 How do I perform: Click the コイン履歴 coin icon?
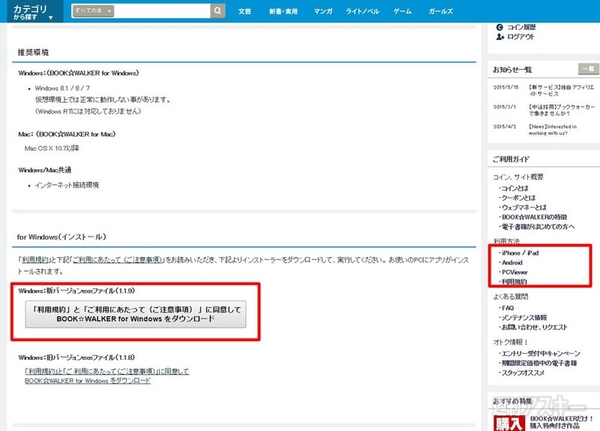click(499, 27)
